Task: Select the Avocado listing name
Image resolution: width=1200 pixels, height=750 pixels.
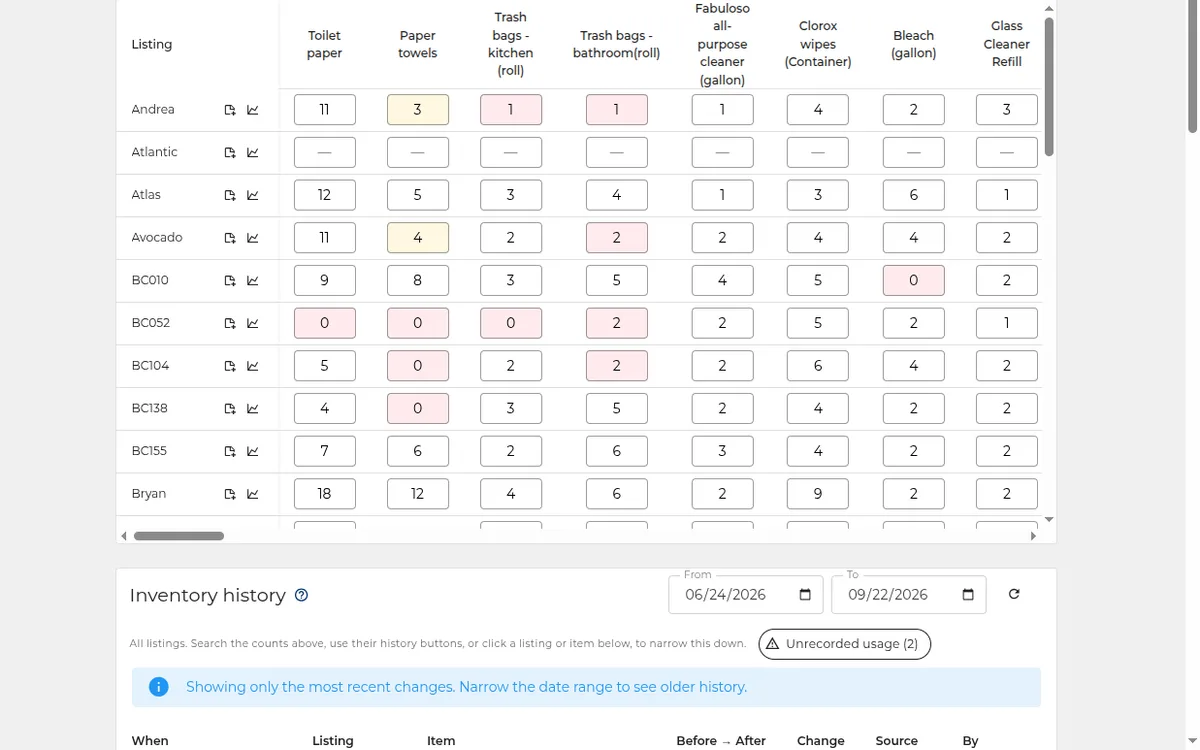Action: tap(157, 238)
